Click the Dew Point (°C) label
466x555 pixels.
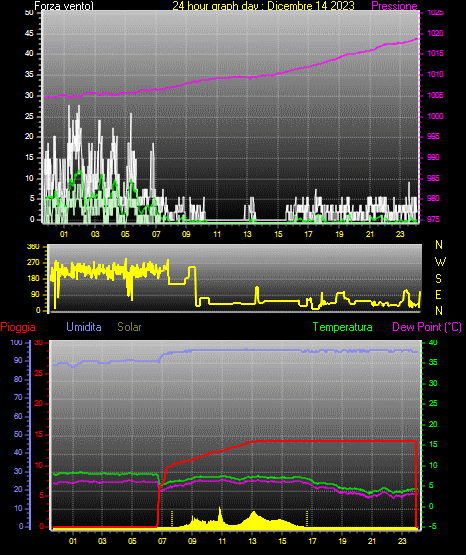pyautogui.click(x=427, y=327)
